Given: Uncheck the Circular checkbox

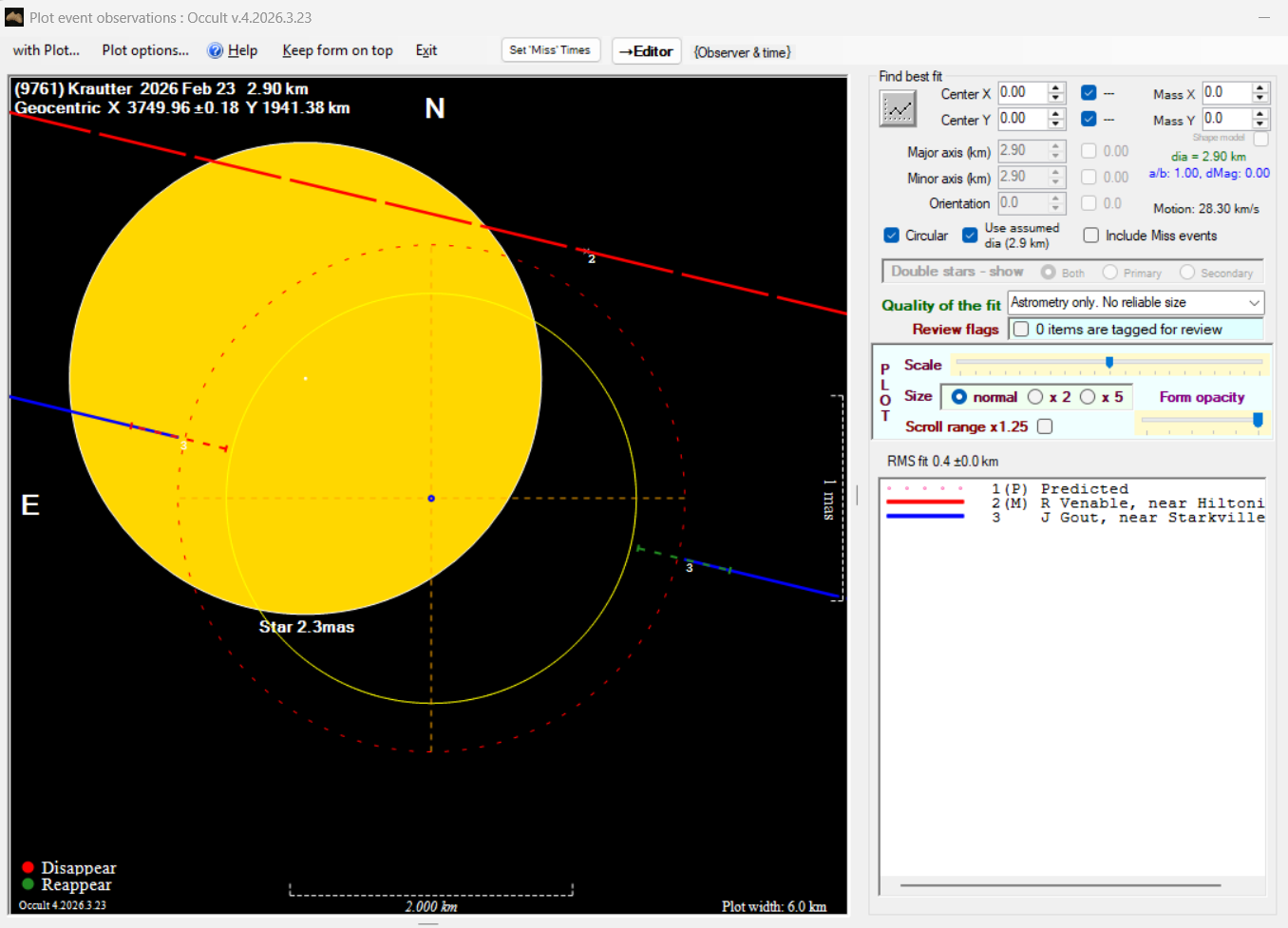Looking at the screenshot, I should coord(892,236).
